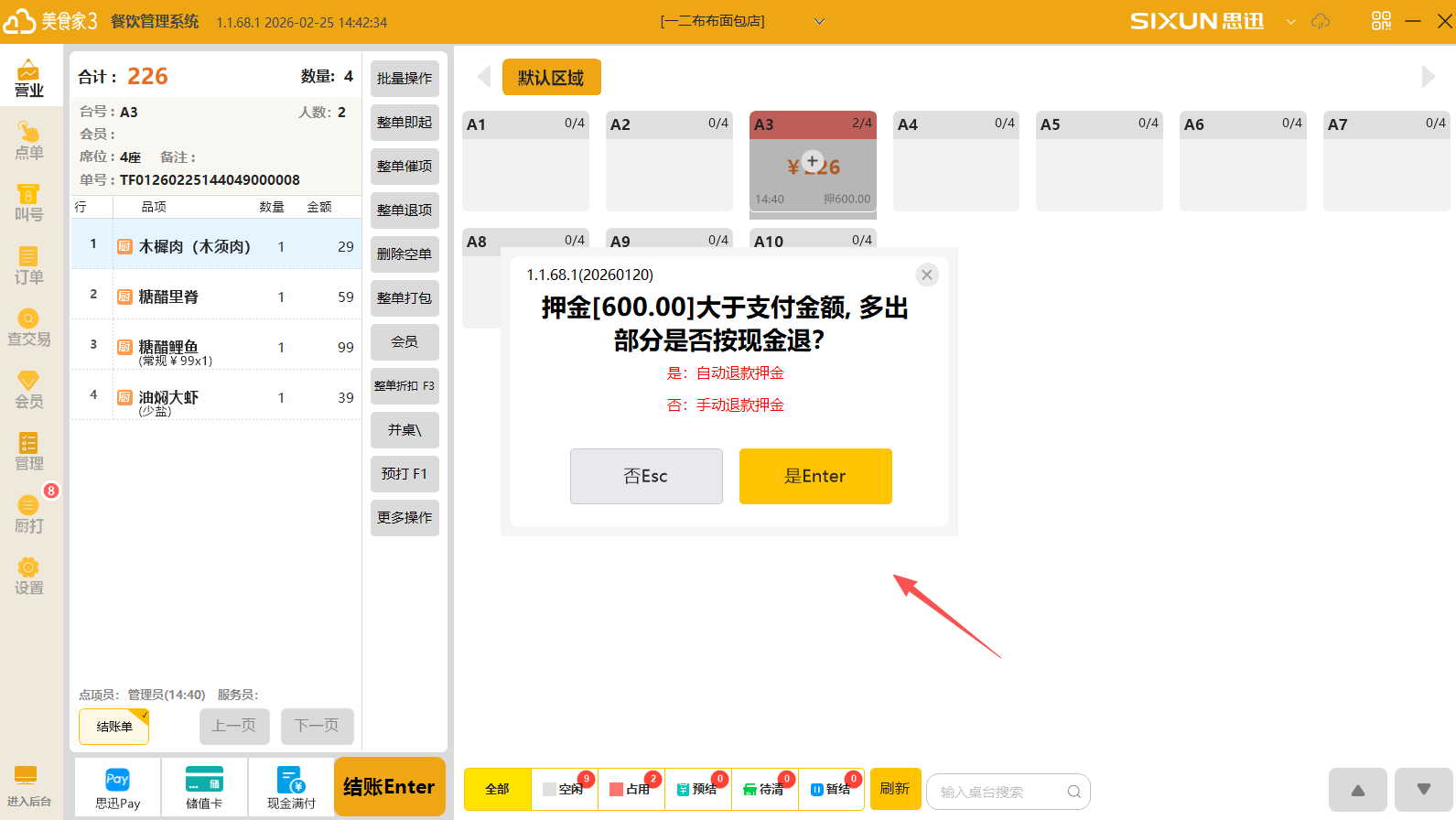1456x820 pixels.
Task: Open dropdown arrow next to SIXUN logo
Action: click(x=1290, y=21)
